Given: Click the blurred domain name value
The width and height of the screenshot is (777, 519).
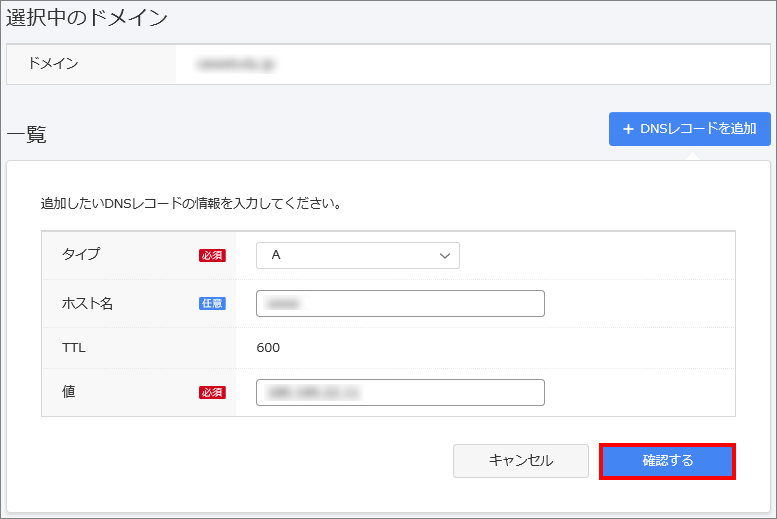Looking at the screenshot, I should tap(235, 64).
